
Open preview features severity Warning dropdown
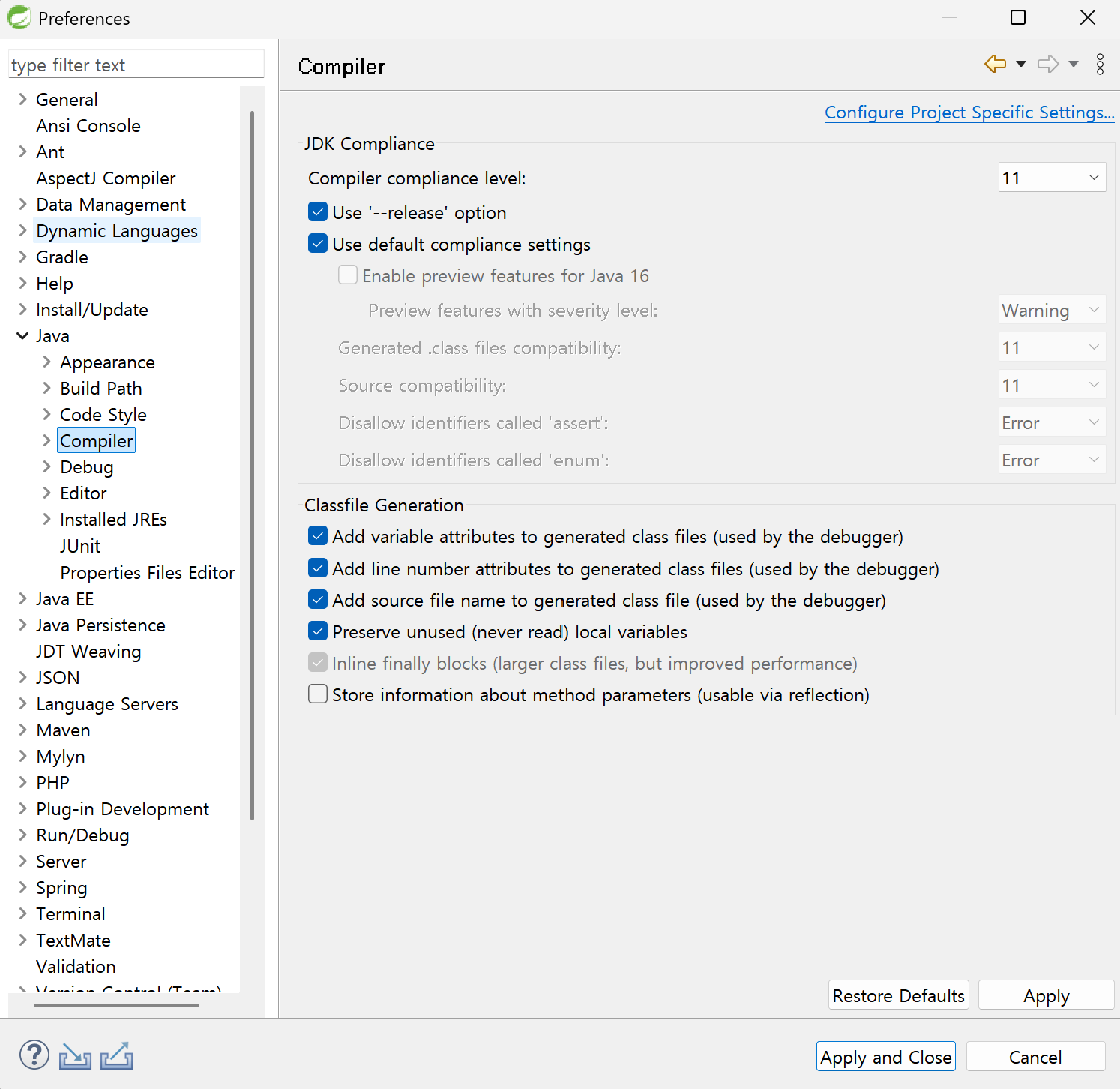tap(1052, 310)
